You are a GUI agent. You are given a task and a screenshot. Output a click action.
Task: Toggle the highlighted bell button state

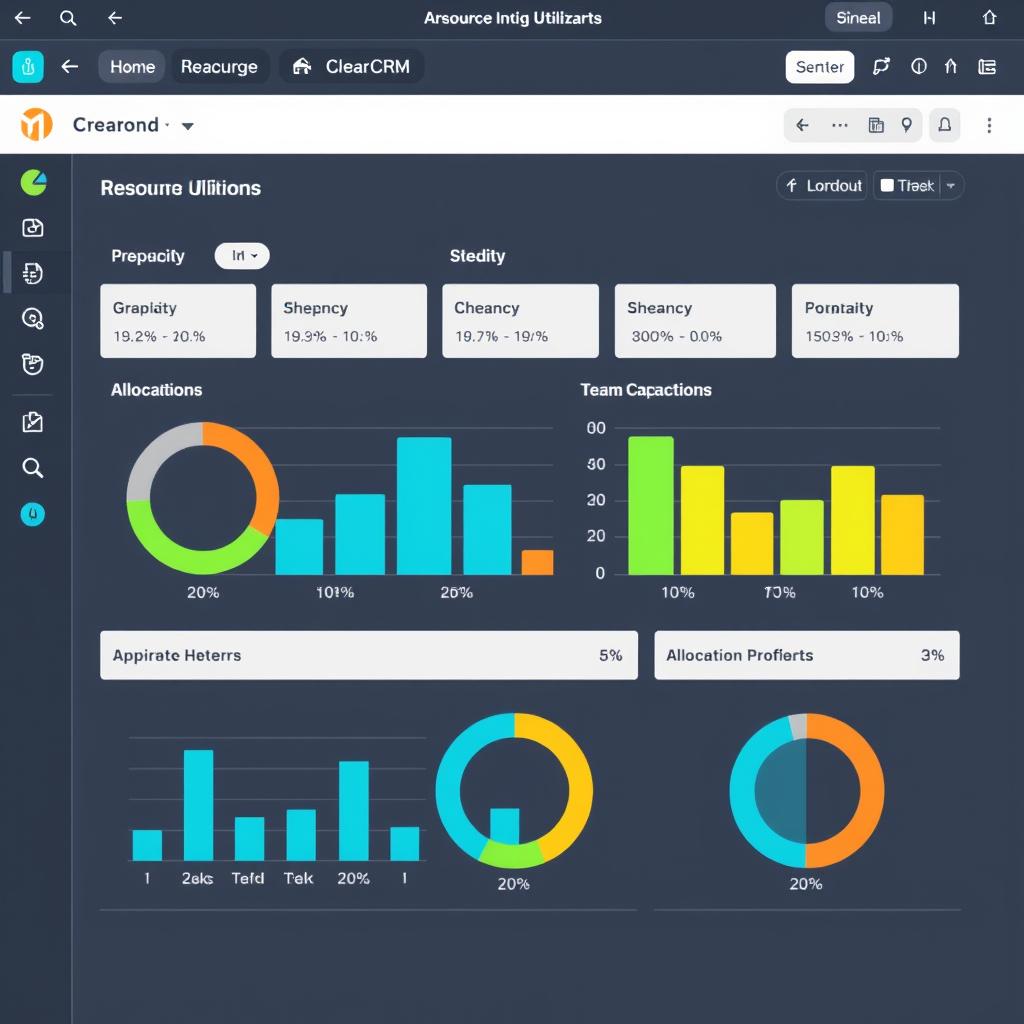pos(942,125)
